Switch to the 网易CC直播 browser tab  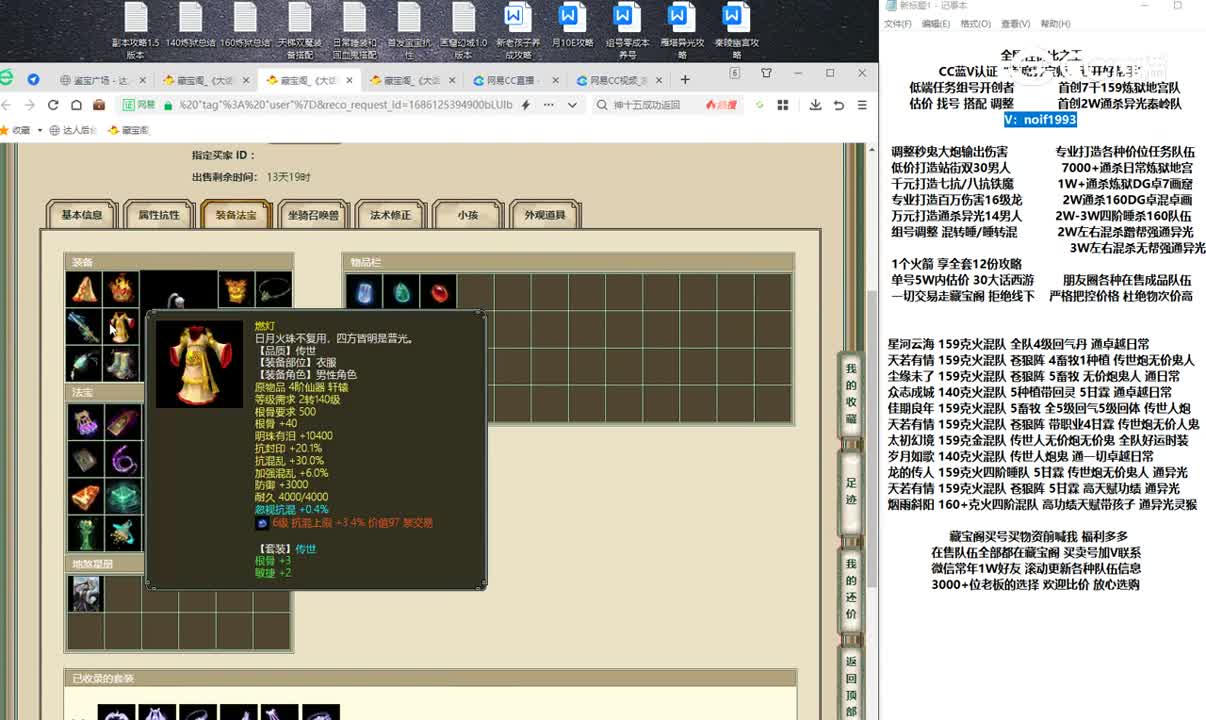(510, 80)
